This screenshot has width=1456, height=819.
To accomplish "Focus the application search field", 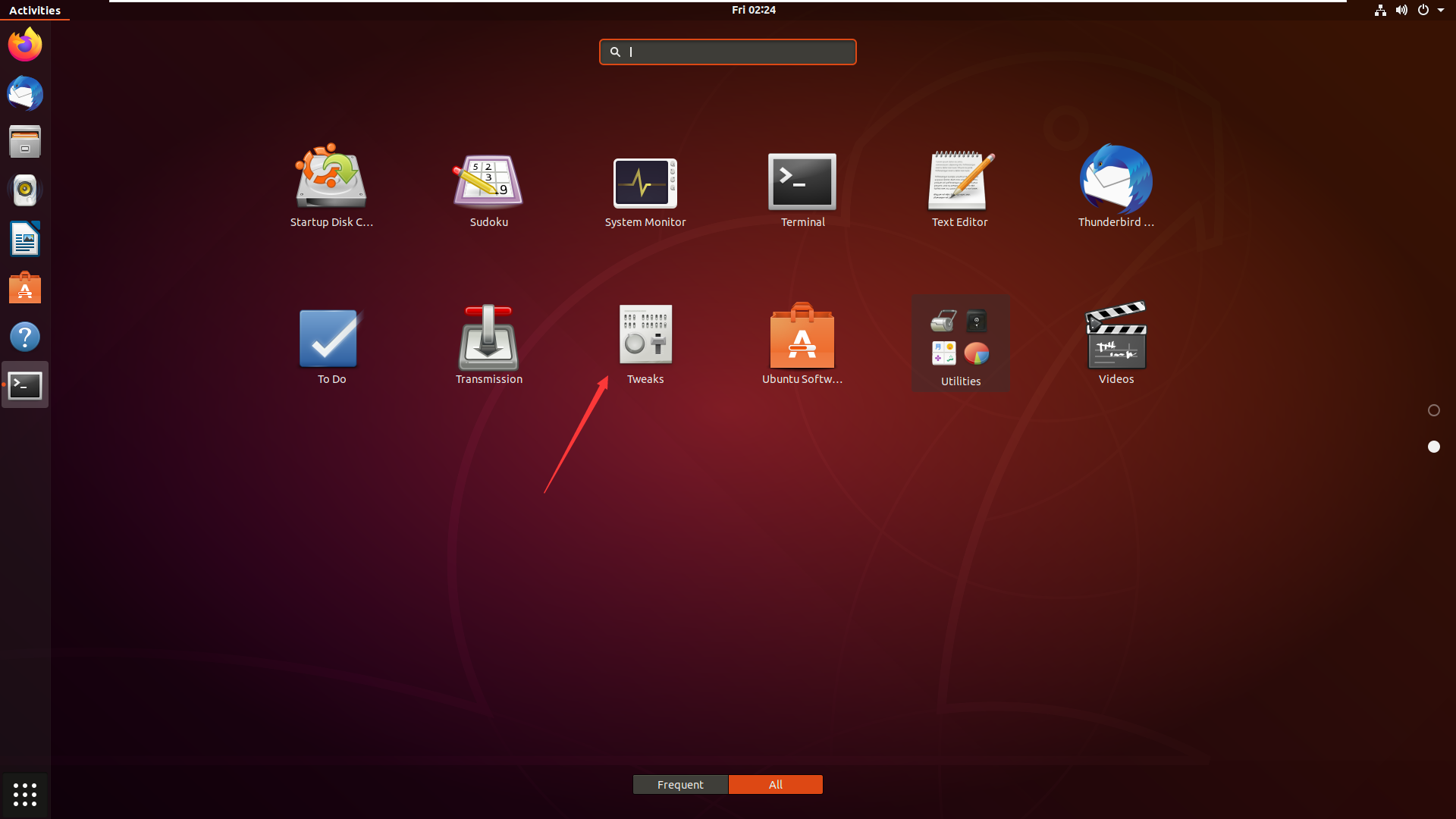I will (727, 52).
